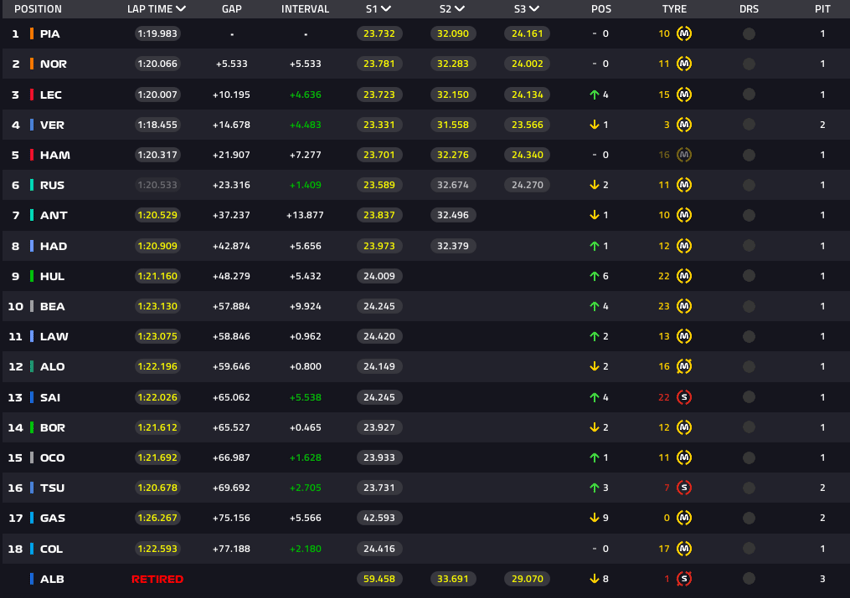Click VER's DRS indicator dot
The height and width of the screenshot is (598, 850).
click(749, 125)
